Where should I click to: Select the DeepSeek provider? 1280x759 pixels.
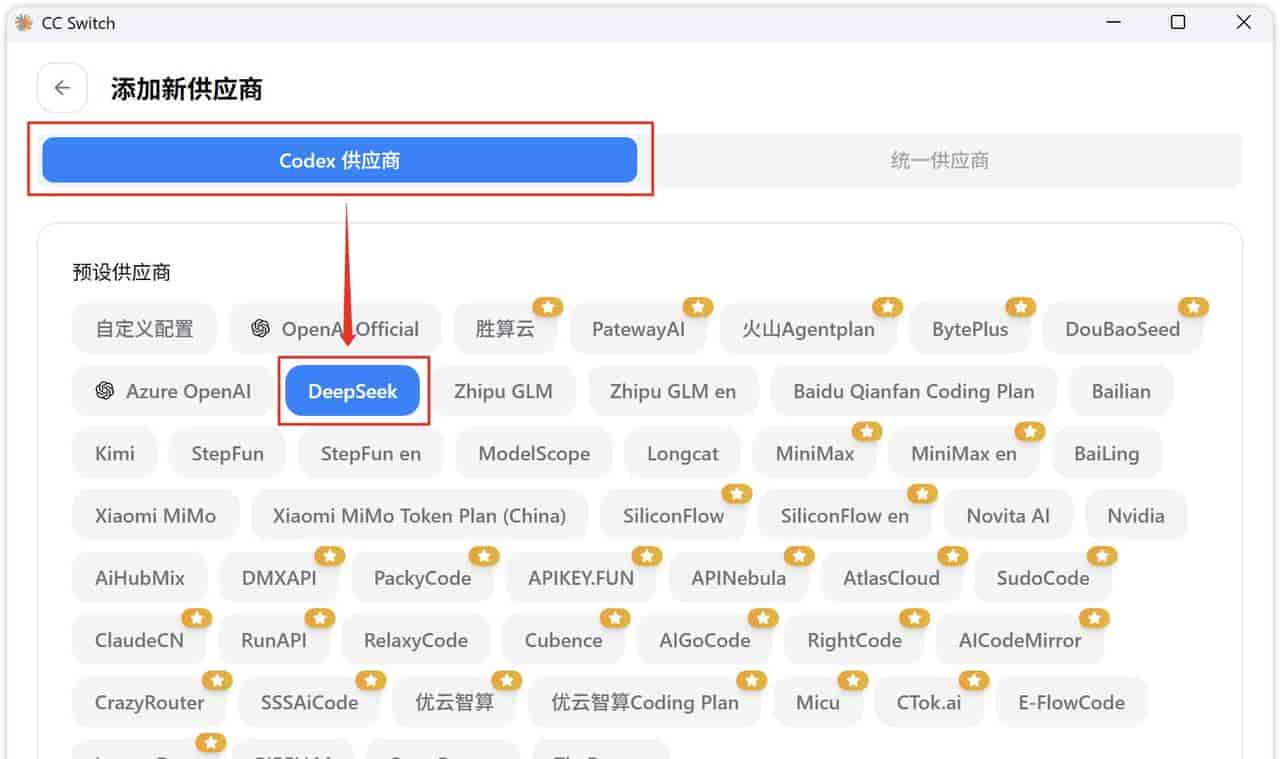click(x=352, y=391)
